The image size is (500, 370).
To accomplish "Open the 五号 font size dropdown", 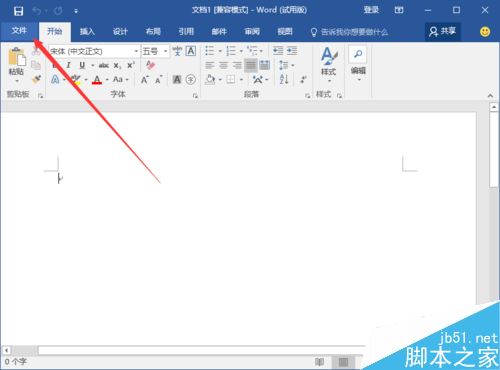I will click(165, 51).
